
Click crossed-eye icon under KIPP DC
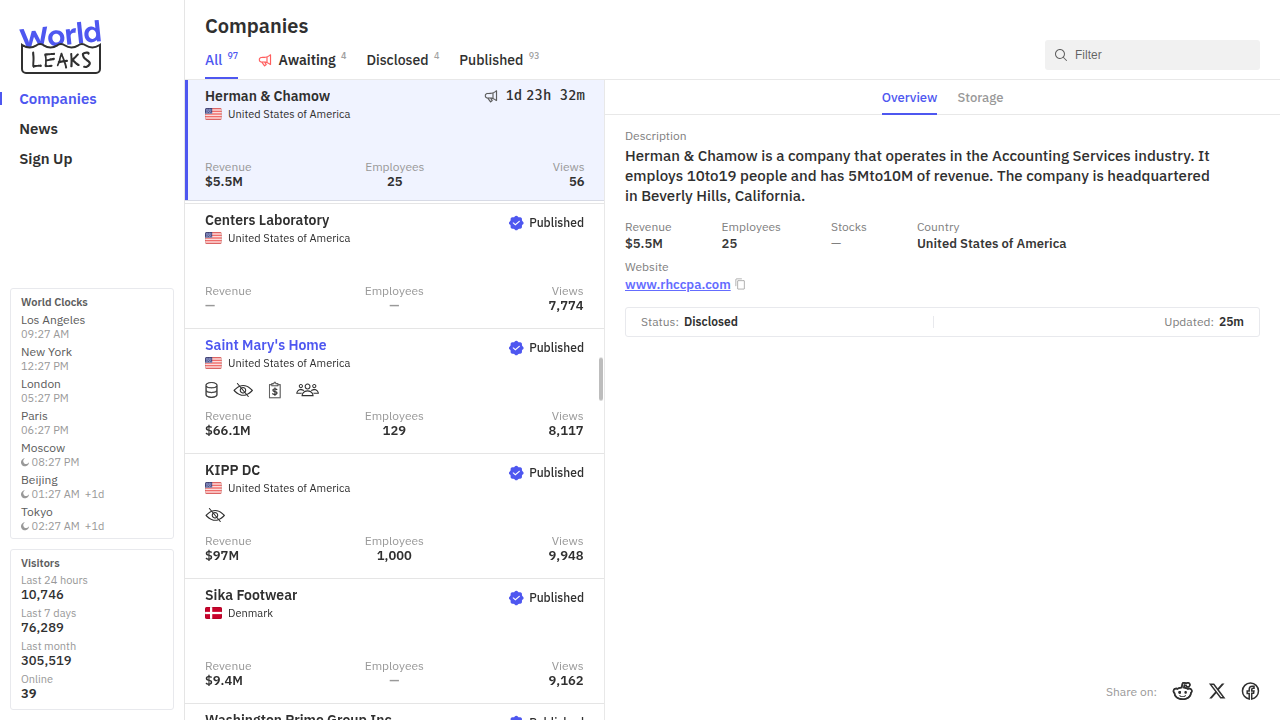215,515
